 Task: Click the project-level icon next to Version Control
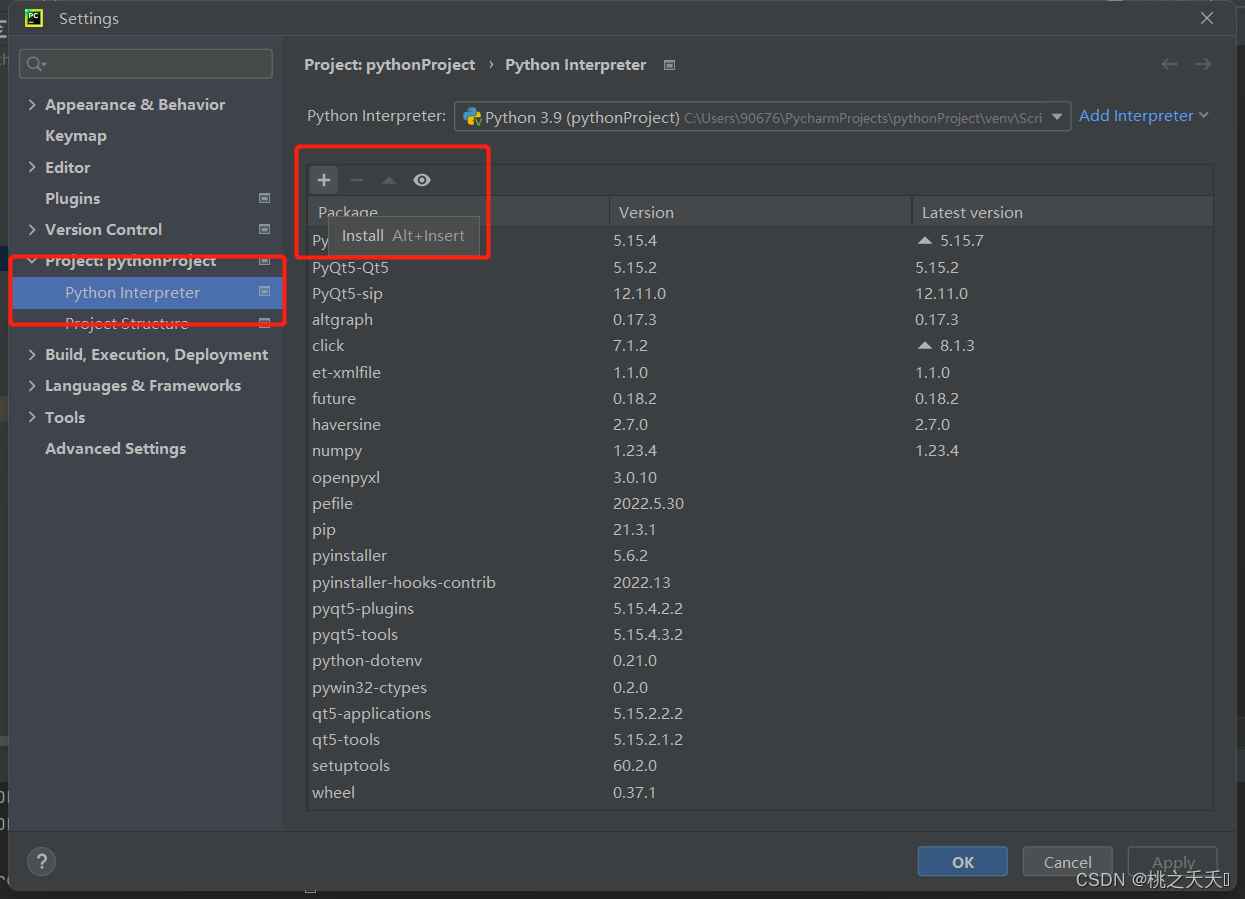[264, 229]
